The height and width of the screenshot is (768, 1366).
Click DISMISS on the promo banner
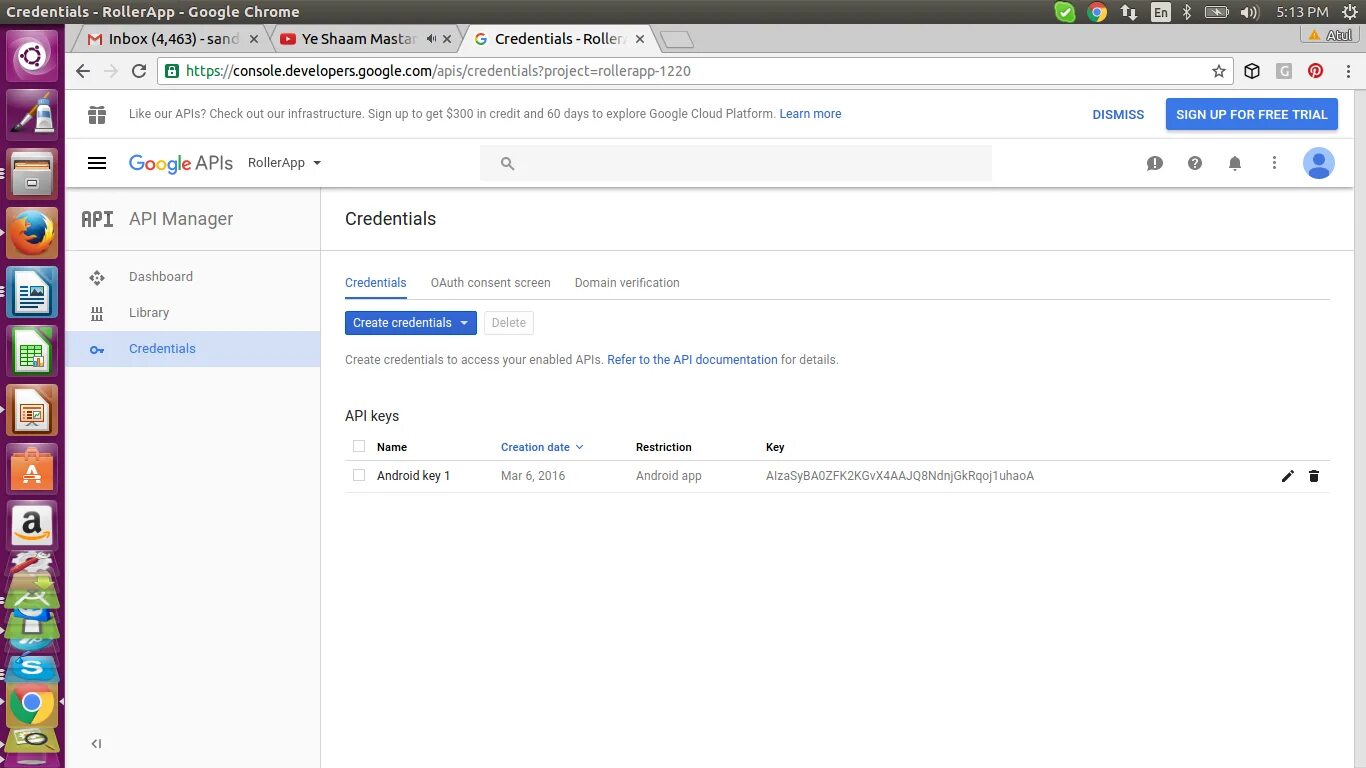1118,115
